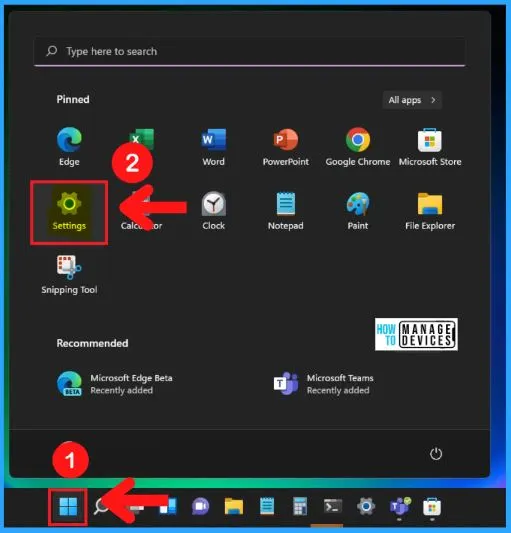Launch PowerPoint pinned app
This screenshot has height=533, width=511.
(x=286, y=146)
